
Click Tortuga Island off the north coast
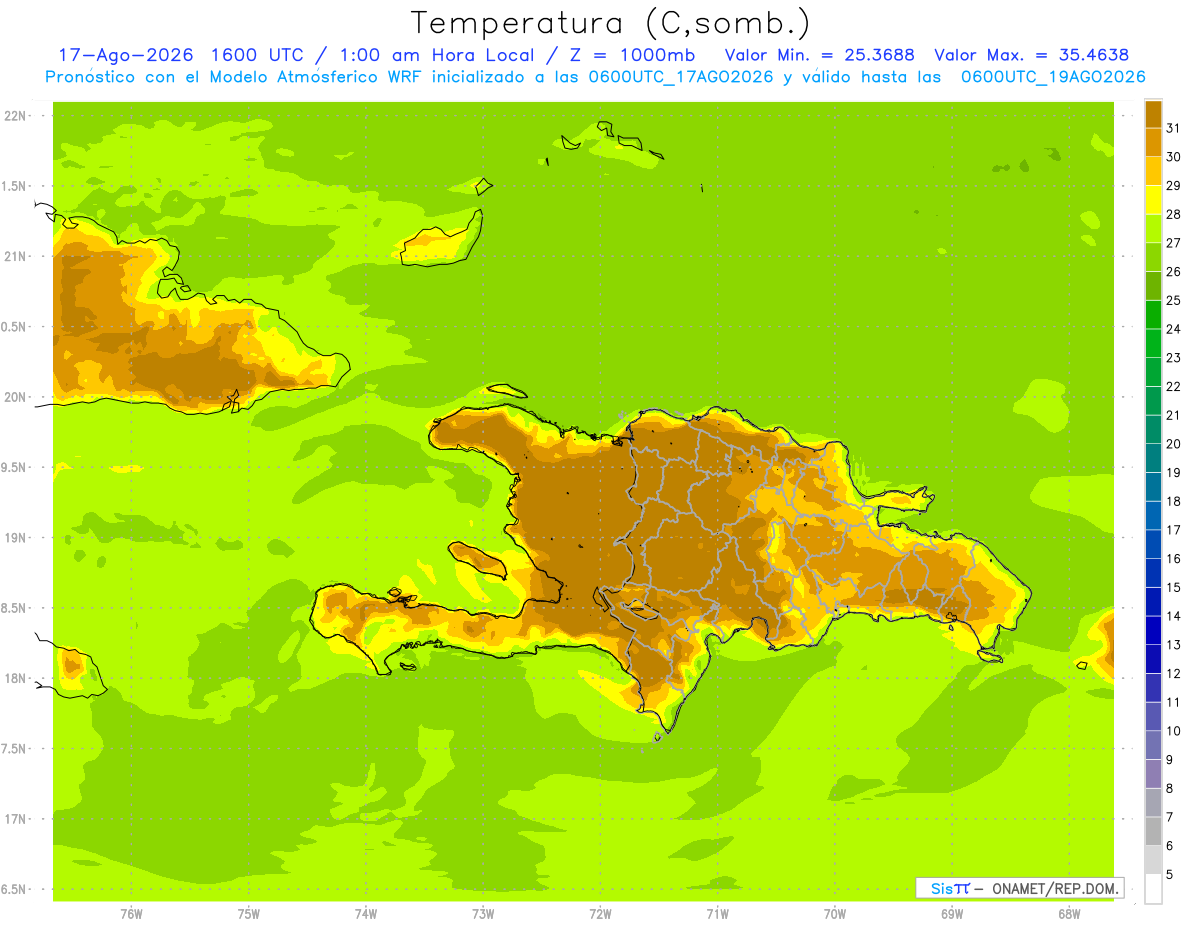pos(506,391)
